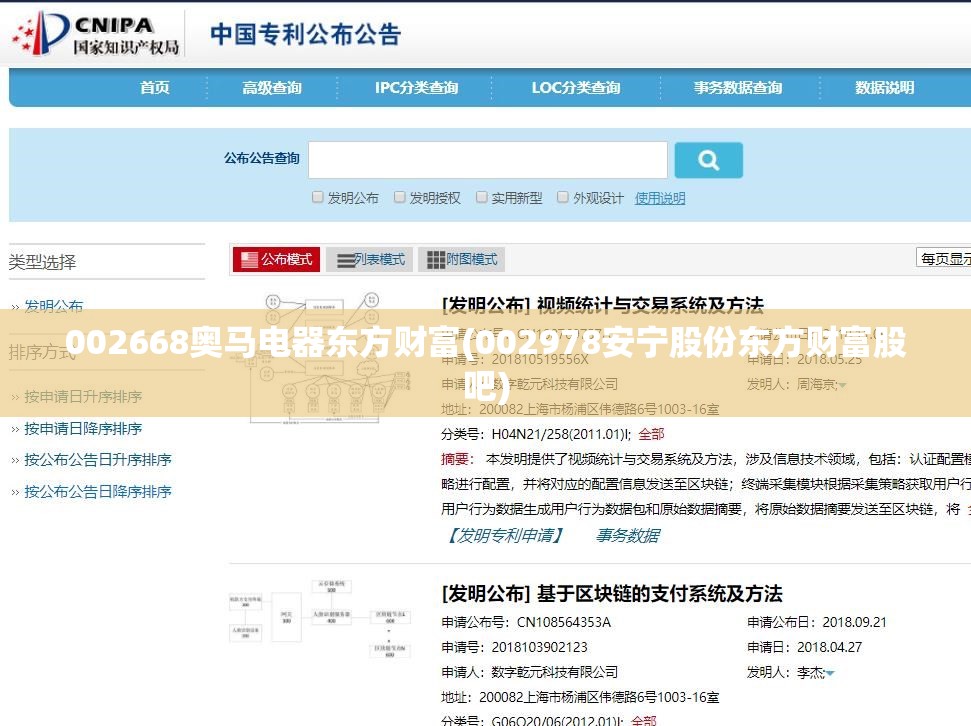Open the payment system patent diagram thumbnail

point(318,618)
